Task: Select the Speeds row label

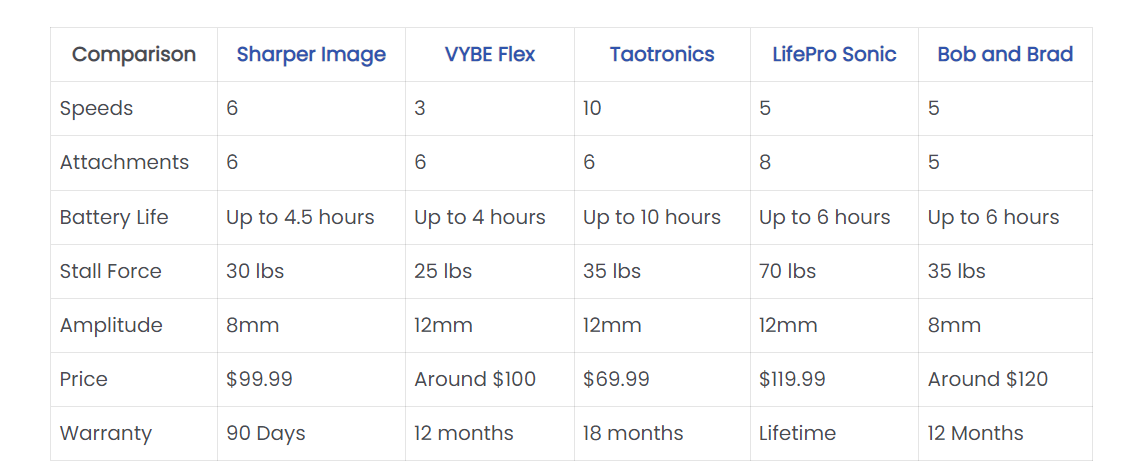Action: [97, 109]
